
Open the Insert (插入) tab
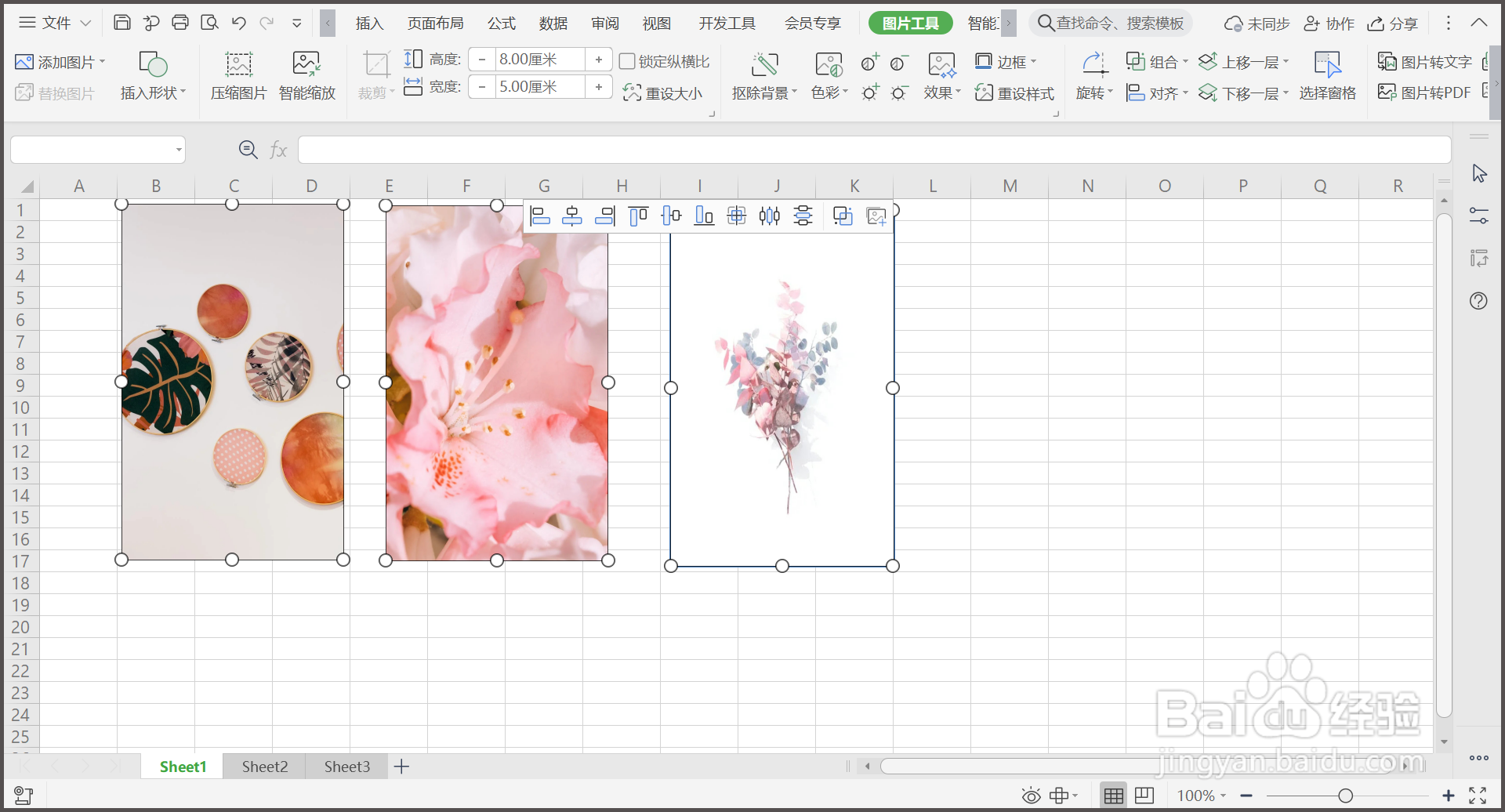click(369, 23)
